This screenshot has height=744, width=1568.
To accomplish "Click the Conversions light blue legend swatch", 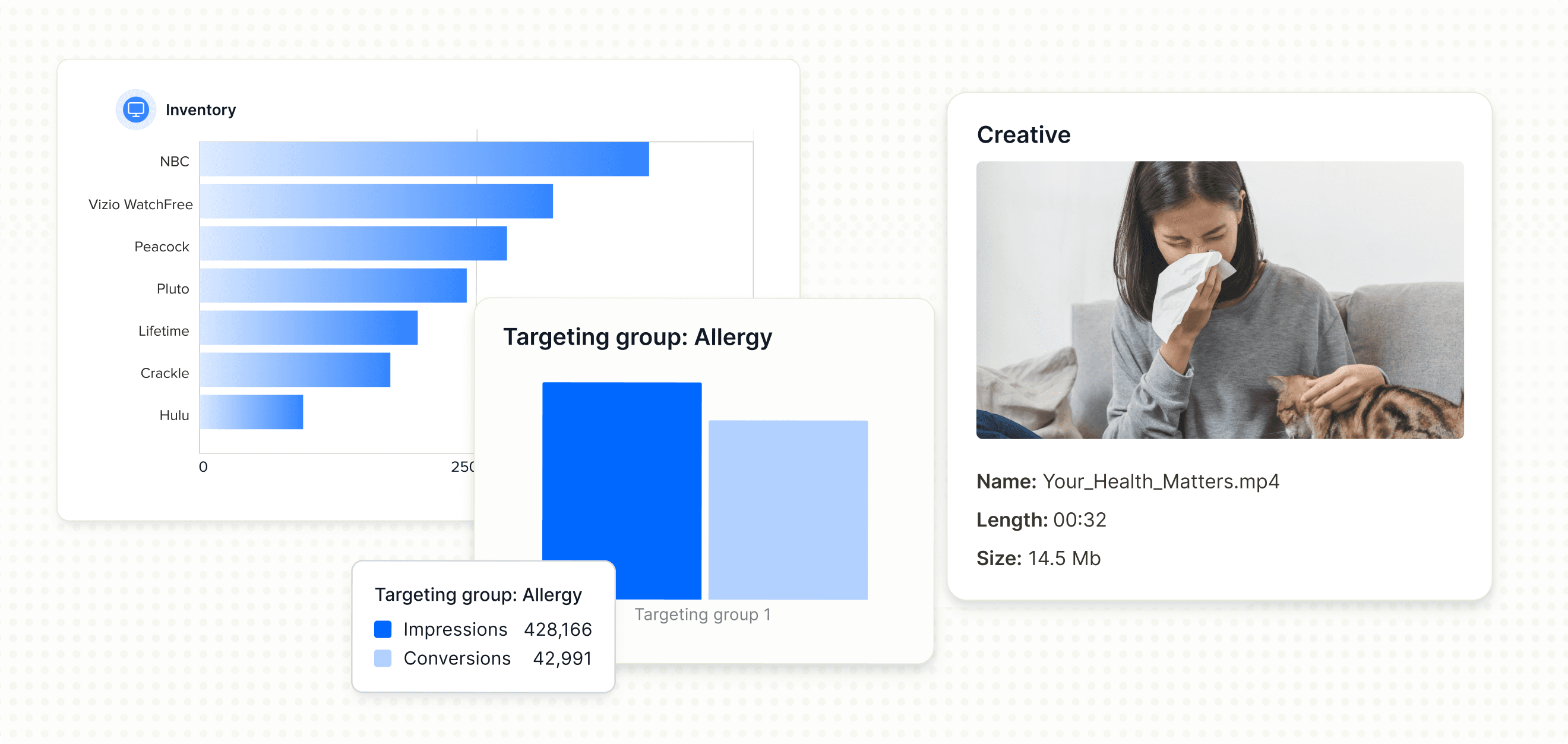I will 382,658.
